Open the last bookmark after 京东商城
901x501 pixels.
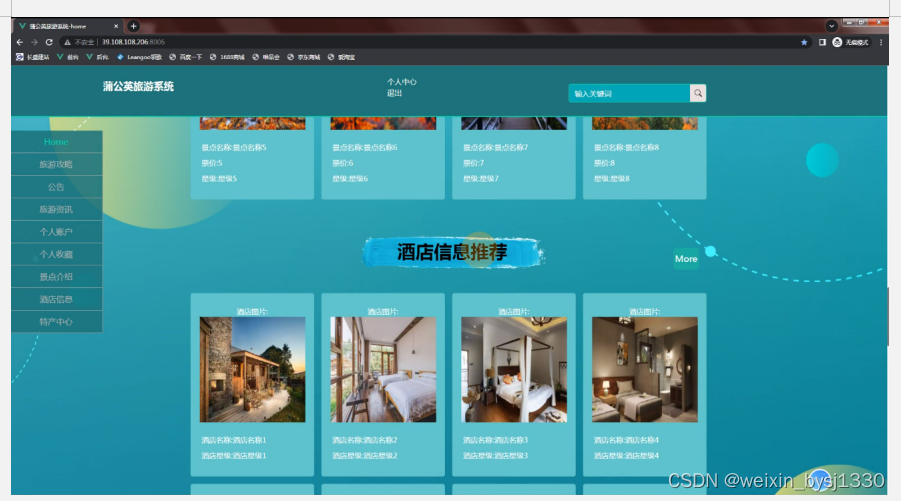click(341, 57)
